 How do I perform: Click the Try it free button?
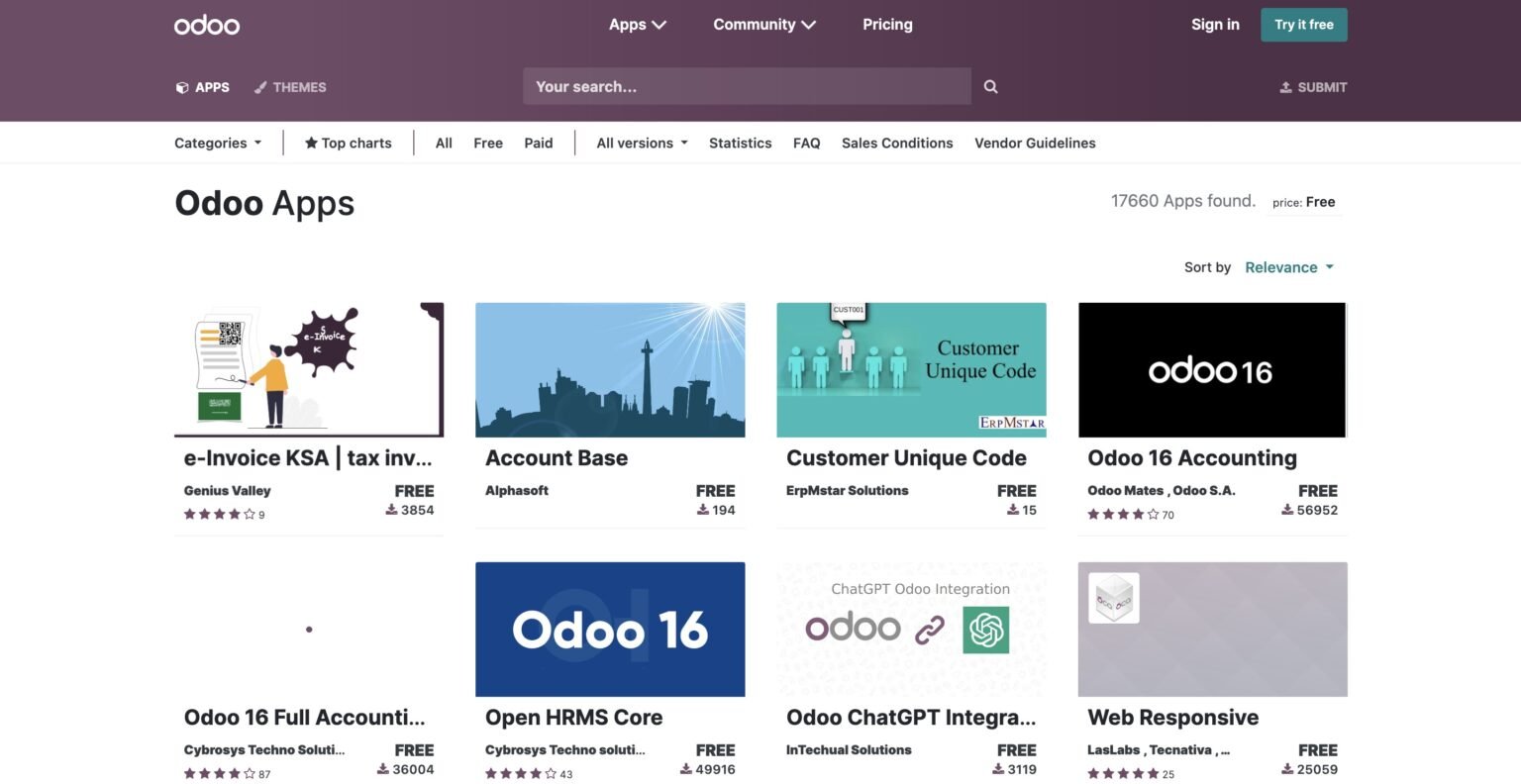(x=1303, y=24)
